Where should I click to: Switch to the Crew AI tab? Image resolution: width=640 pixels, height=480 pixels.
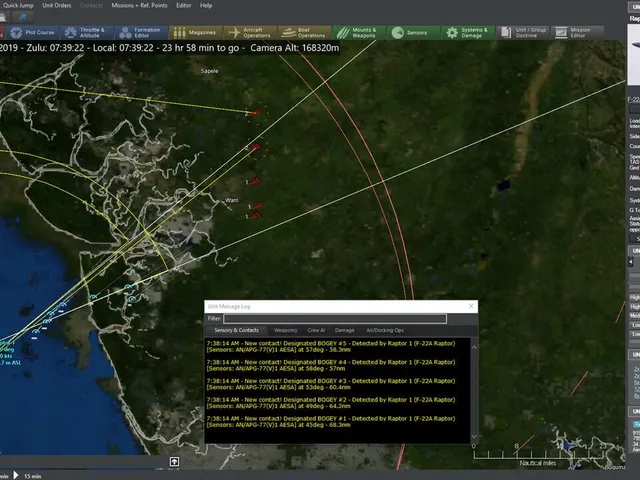click(x=316, y=330)
